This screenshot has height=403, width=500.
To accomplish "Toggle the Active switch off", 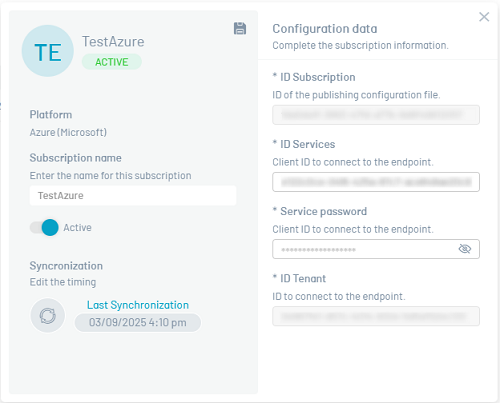I will pyautogui.click(x=44, y=227).
